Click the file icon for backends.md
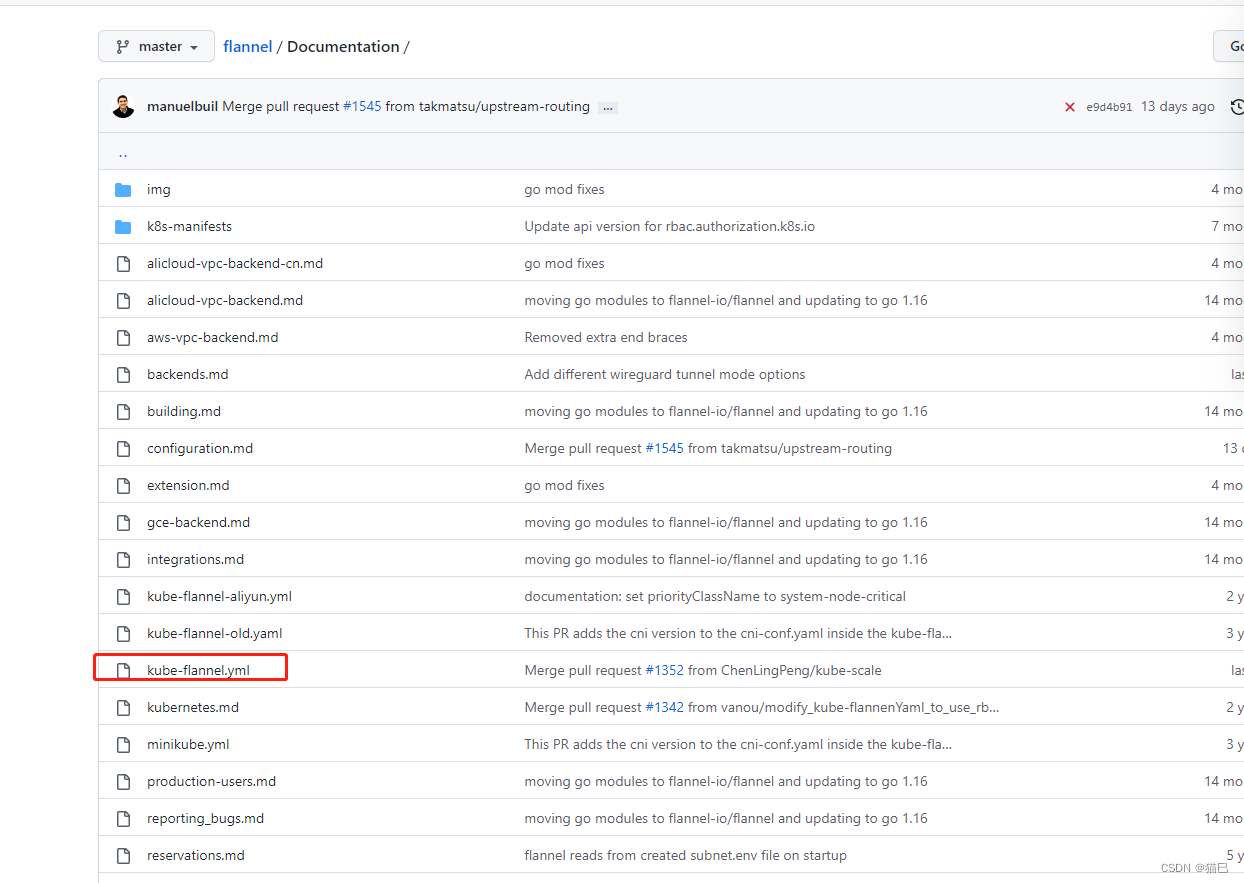This screenshot has width=1244, height=883. (x=123, y=374)
